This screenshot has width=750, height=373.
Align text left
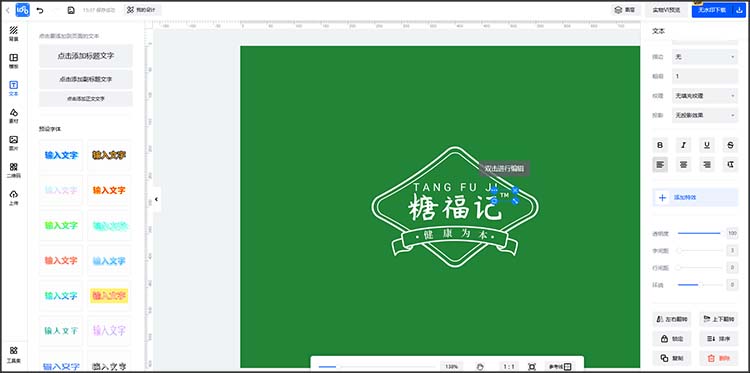point(660,165)
